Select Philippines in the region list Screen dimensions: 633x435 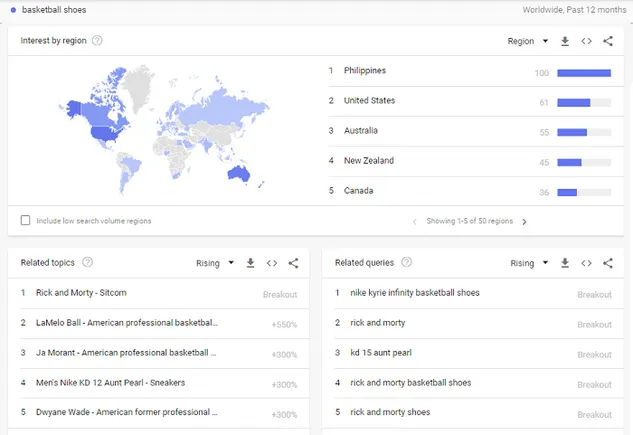point(365,71)
